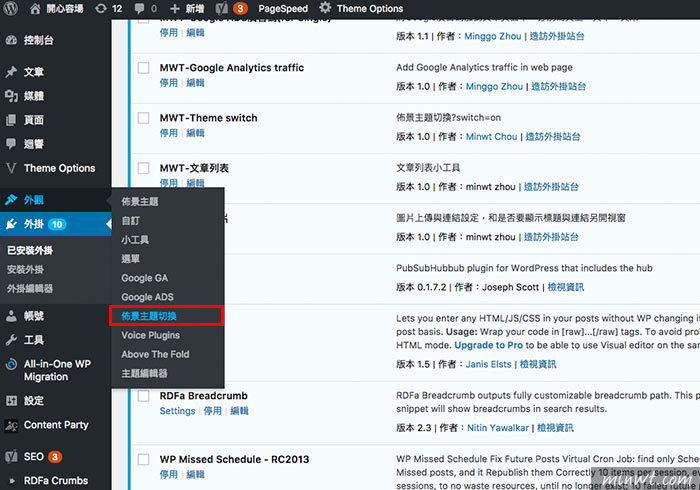Open 檢視資訊 link beside Nitin Yawalkar

click(555, 428)
